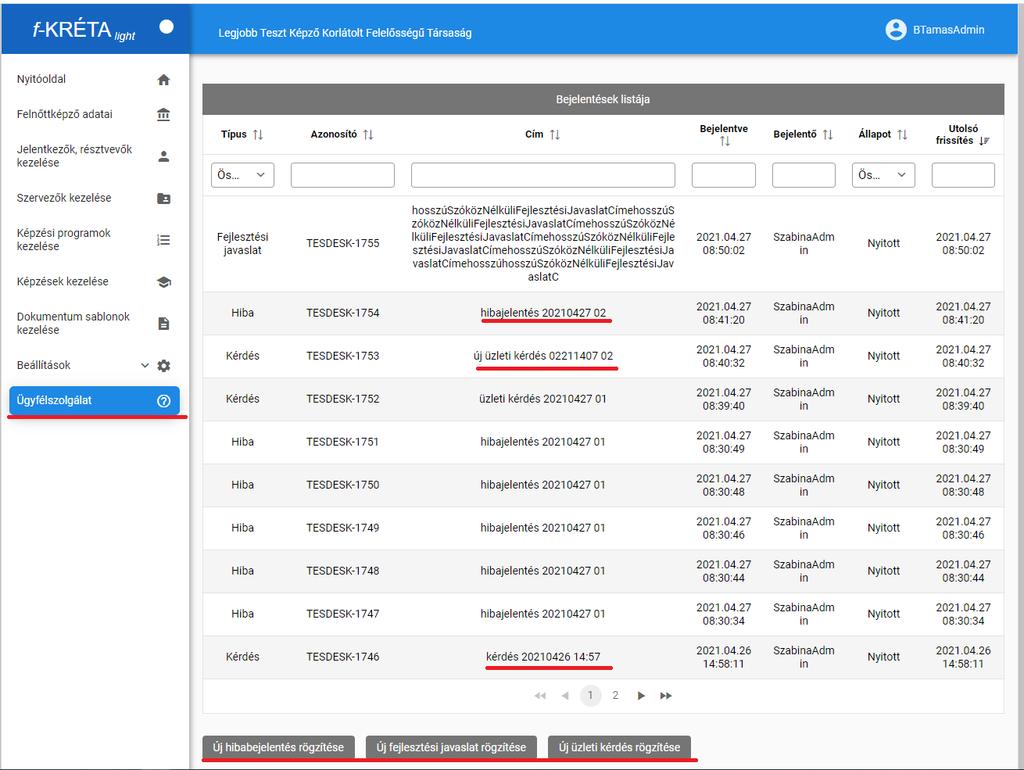
Task: Select TESDESK-1747 identifier cell
Action: [x=343, y=615]
